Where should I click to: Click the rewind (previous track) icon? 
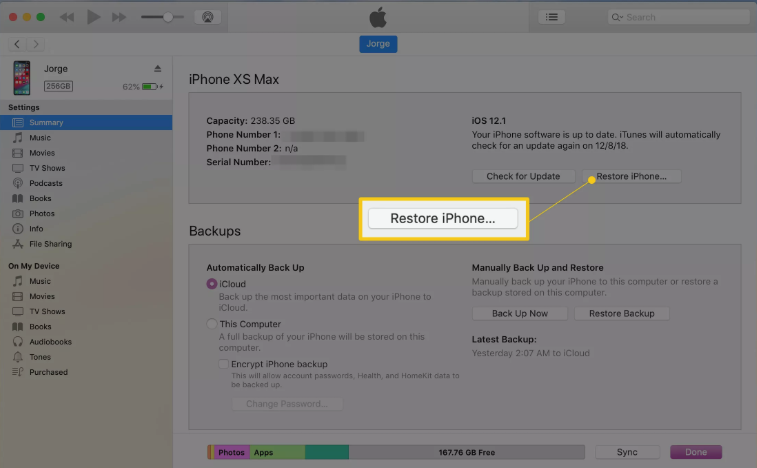[68, 17]
